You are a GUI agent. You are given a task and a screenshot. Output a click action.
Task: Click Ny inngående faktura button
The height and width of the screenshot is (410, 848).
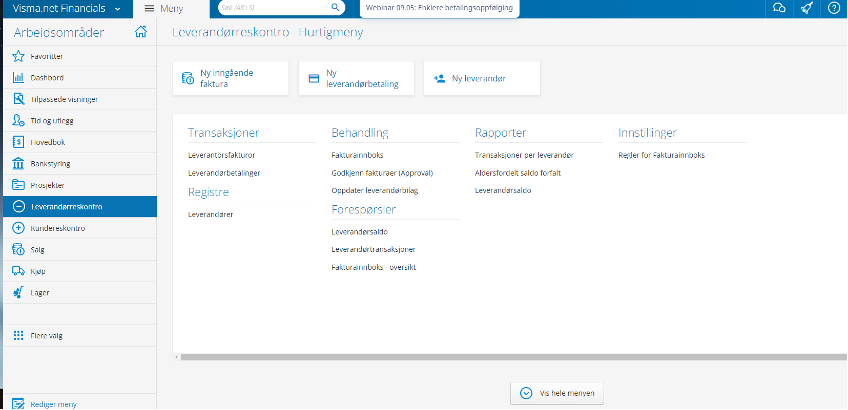tap(230, 79)
